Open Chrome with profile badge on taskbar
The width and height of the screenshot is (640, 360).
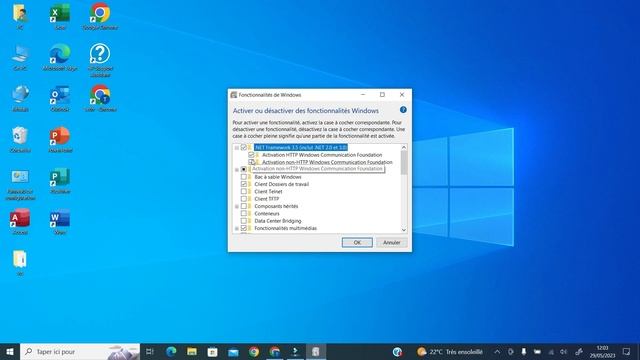click(275, 351)
